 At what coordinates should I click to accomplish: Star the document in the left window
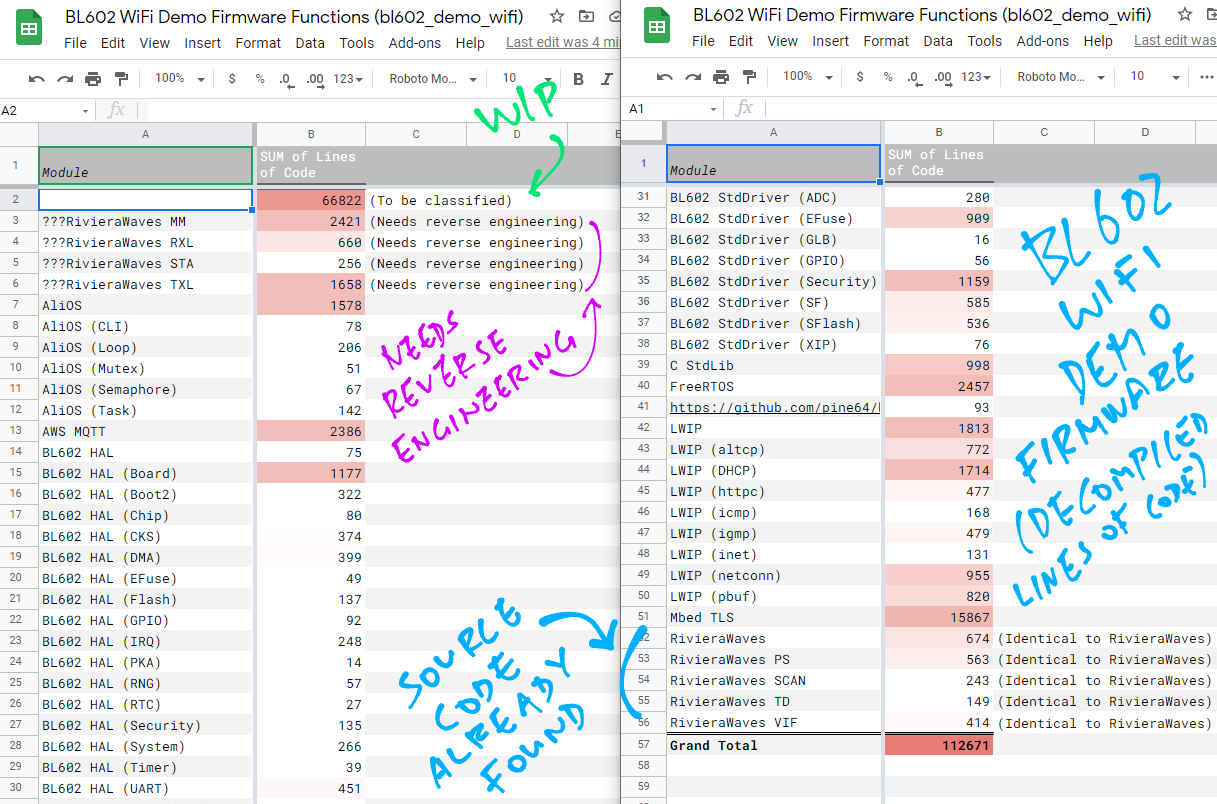[x=557, y=16]
